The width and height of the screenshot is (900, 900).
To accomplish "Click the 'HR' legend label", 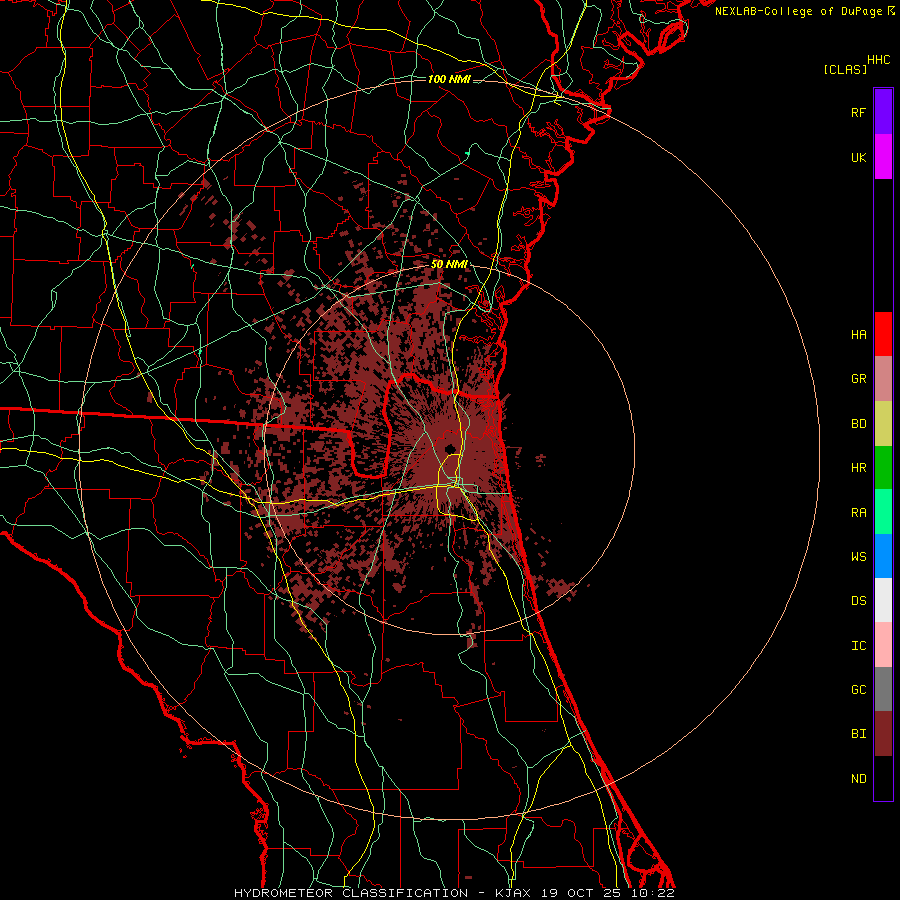I will coord(858,468).
